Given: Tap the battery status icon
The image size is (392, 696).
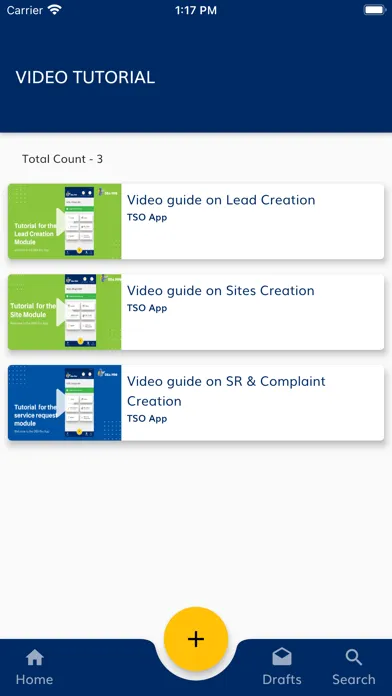Looking at the screenshot, I should pos(375,10).
